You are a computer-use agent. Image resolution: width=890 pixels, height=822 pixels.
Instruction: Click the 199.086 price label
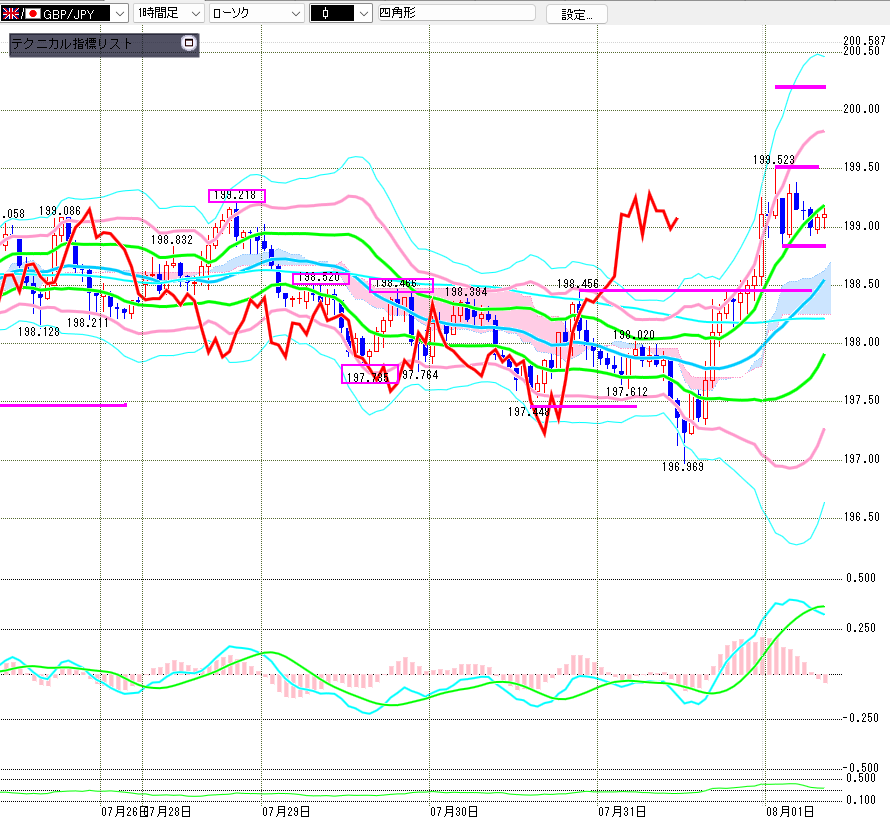click(x=60, y=211)
